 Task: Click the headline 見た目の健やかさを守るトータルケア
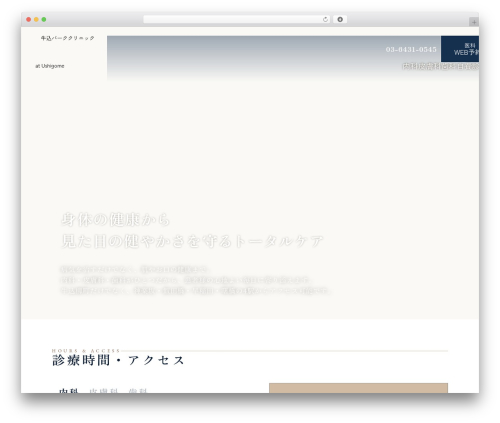coord(192,241)
